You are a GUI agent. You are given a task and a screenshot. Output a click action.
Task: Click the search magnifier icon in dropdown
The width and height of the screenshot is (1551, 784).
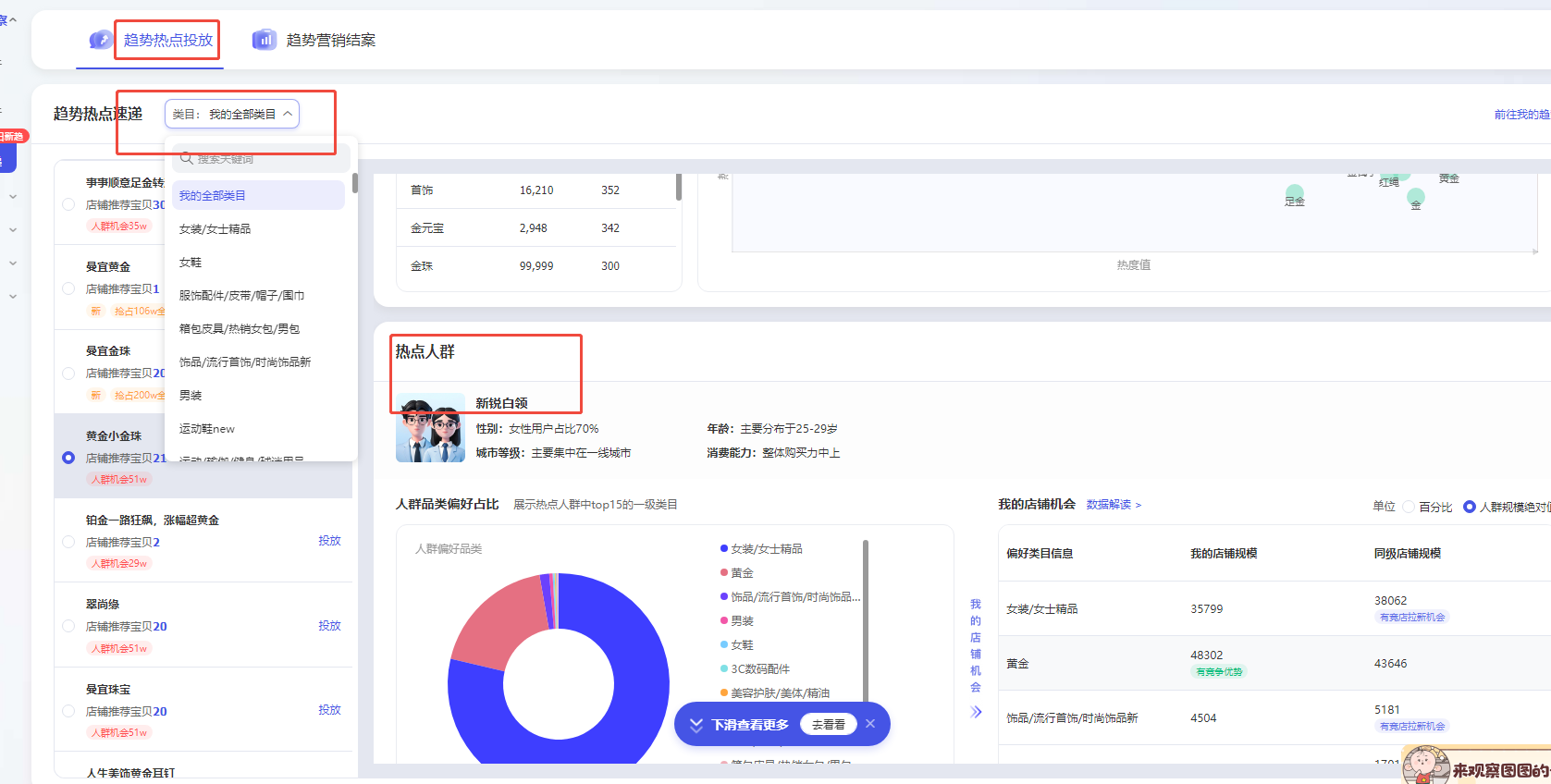(x=187, y=159)
